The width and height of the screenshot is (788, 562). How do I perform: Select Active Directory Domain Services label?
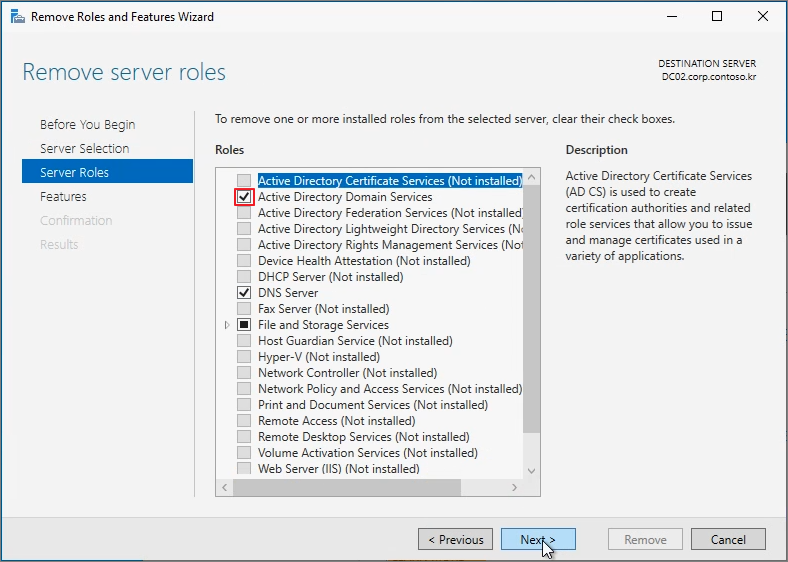click(x=345, y=197)
